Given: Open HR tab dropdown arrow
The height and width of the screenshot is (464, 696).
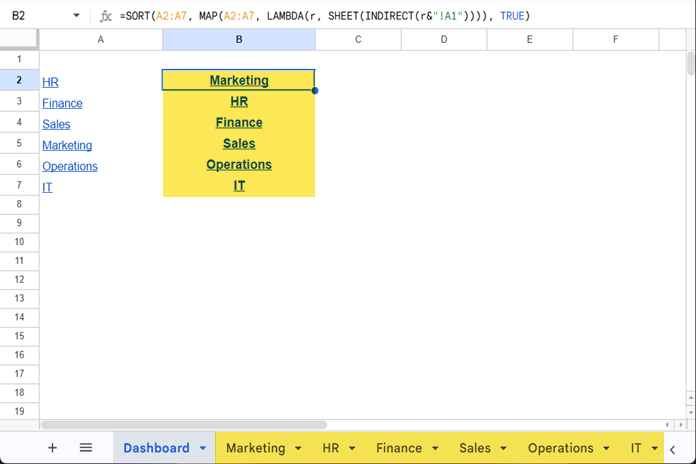Looking at the screenshot, I should 352,448.
